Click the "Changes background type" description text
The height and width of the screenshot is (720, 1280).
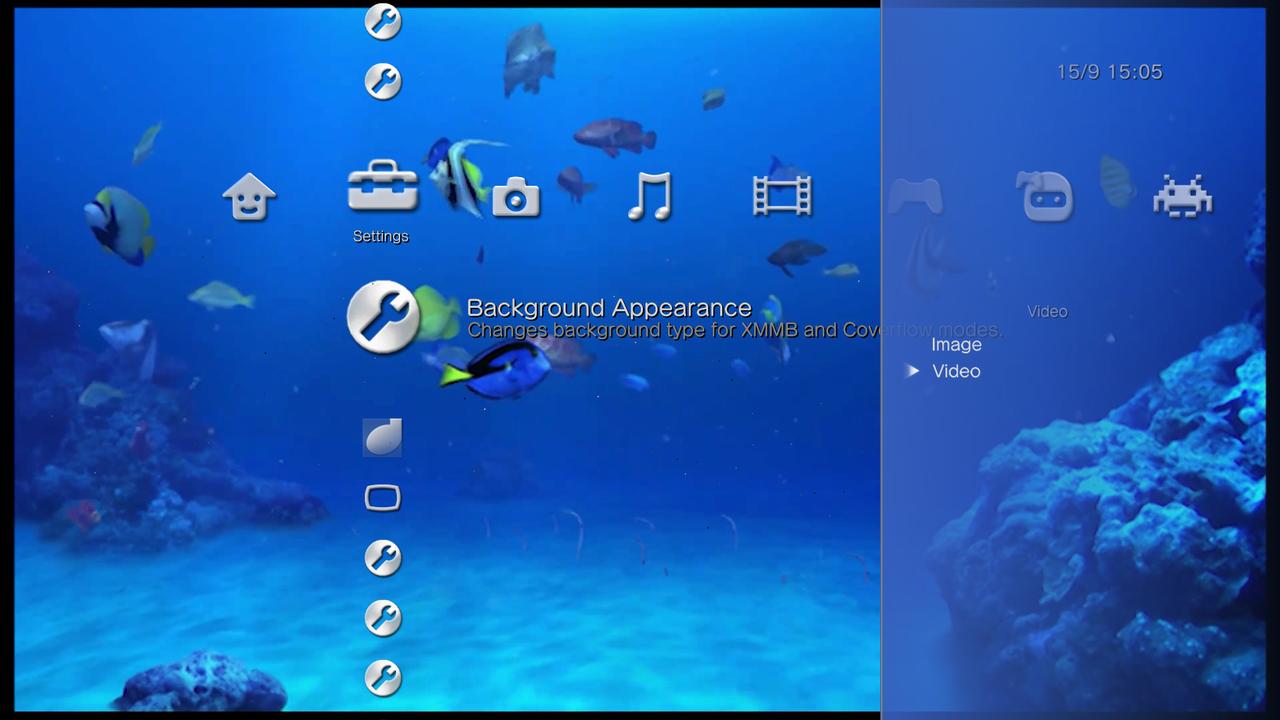(x=735, y=330)
